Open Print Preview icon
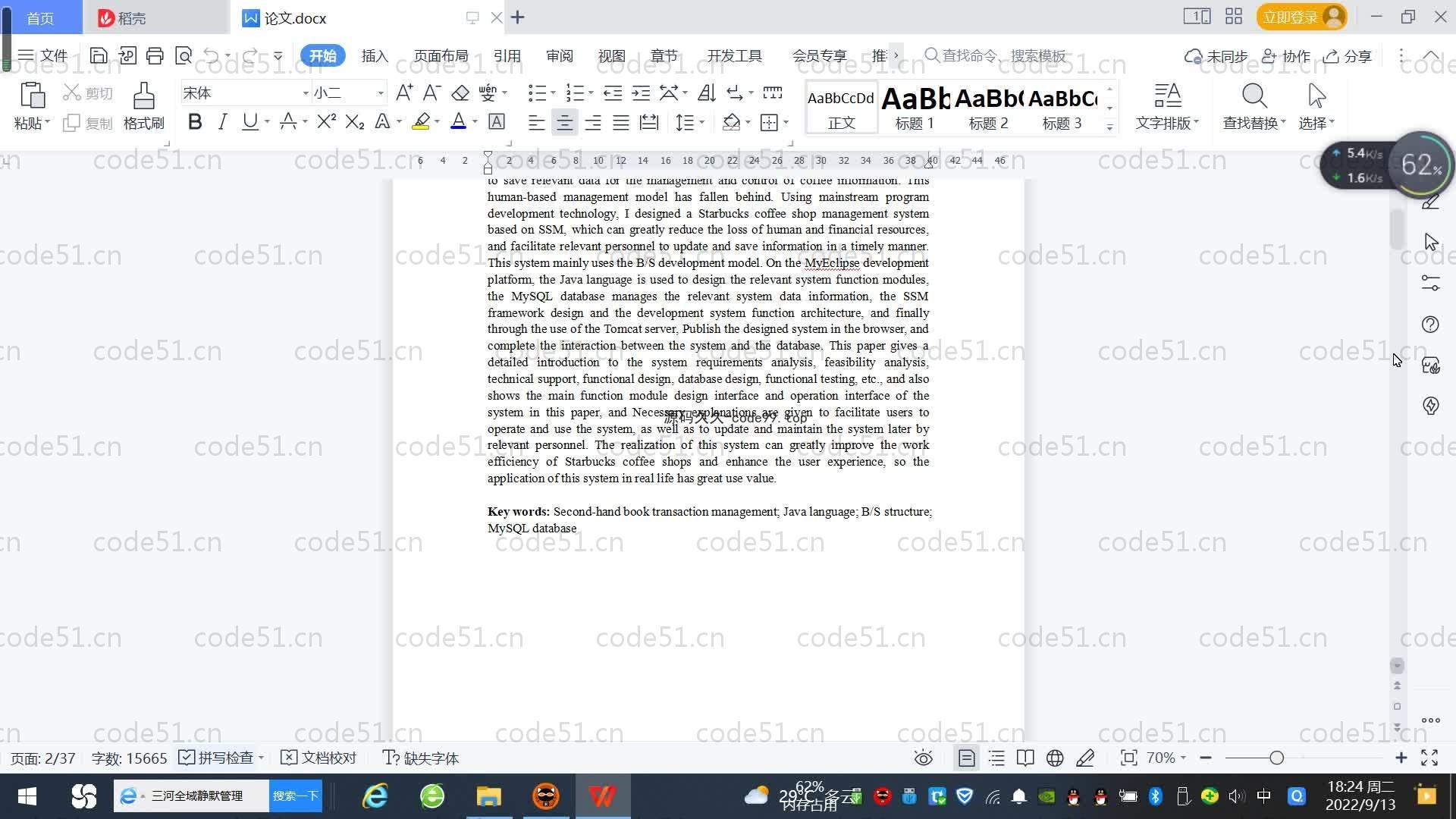 (184, 55)
